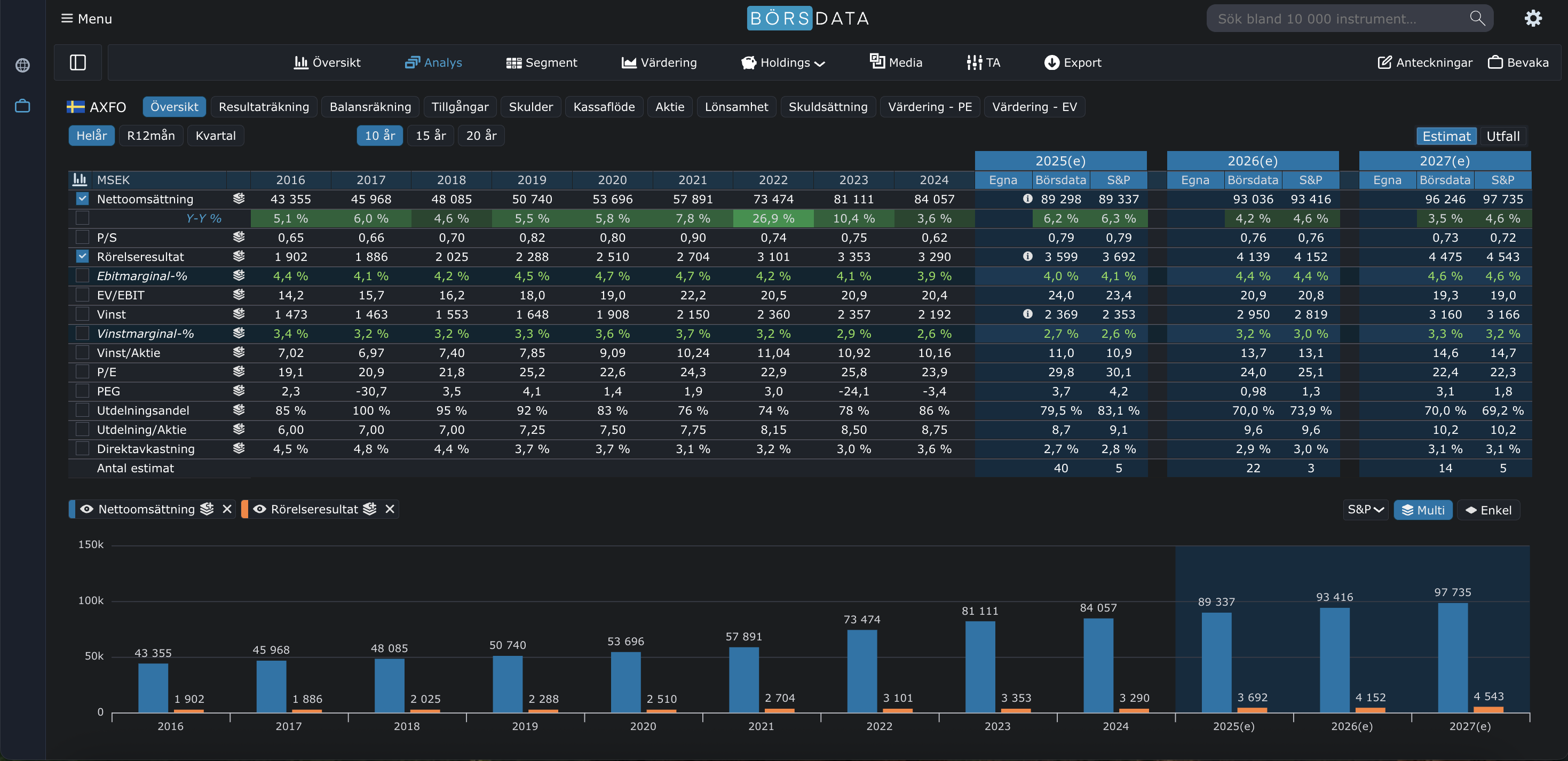The height and width of the screenshot is (761, 1568).
Task: Click info icon next to 2025 Rörelseresultat
Action: pyautogui.click(x=1027, y=256)
